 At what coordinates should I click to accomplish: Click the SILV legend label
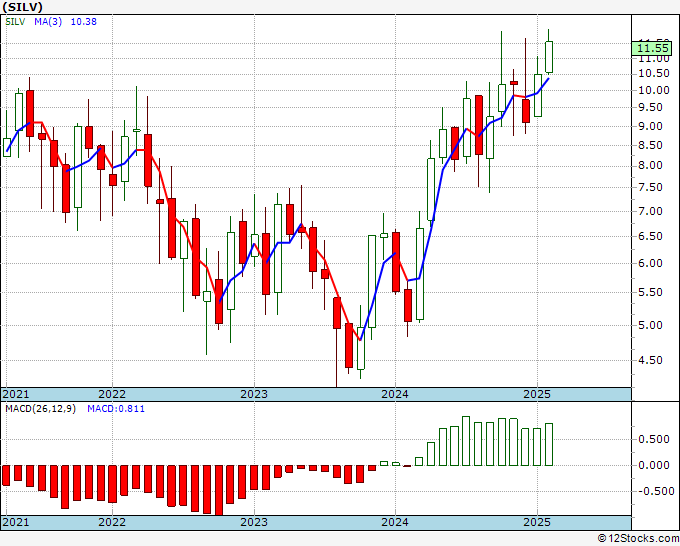pyautogui.click(x=15, y=22)
